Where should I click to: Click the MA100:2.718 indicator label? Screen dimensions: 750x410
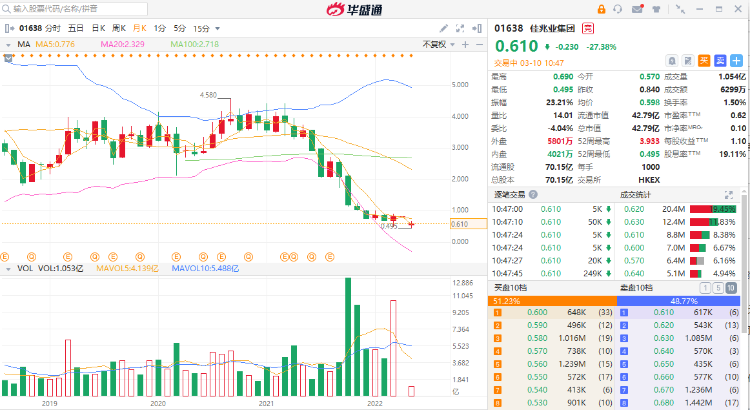[195, 44]
